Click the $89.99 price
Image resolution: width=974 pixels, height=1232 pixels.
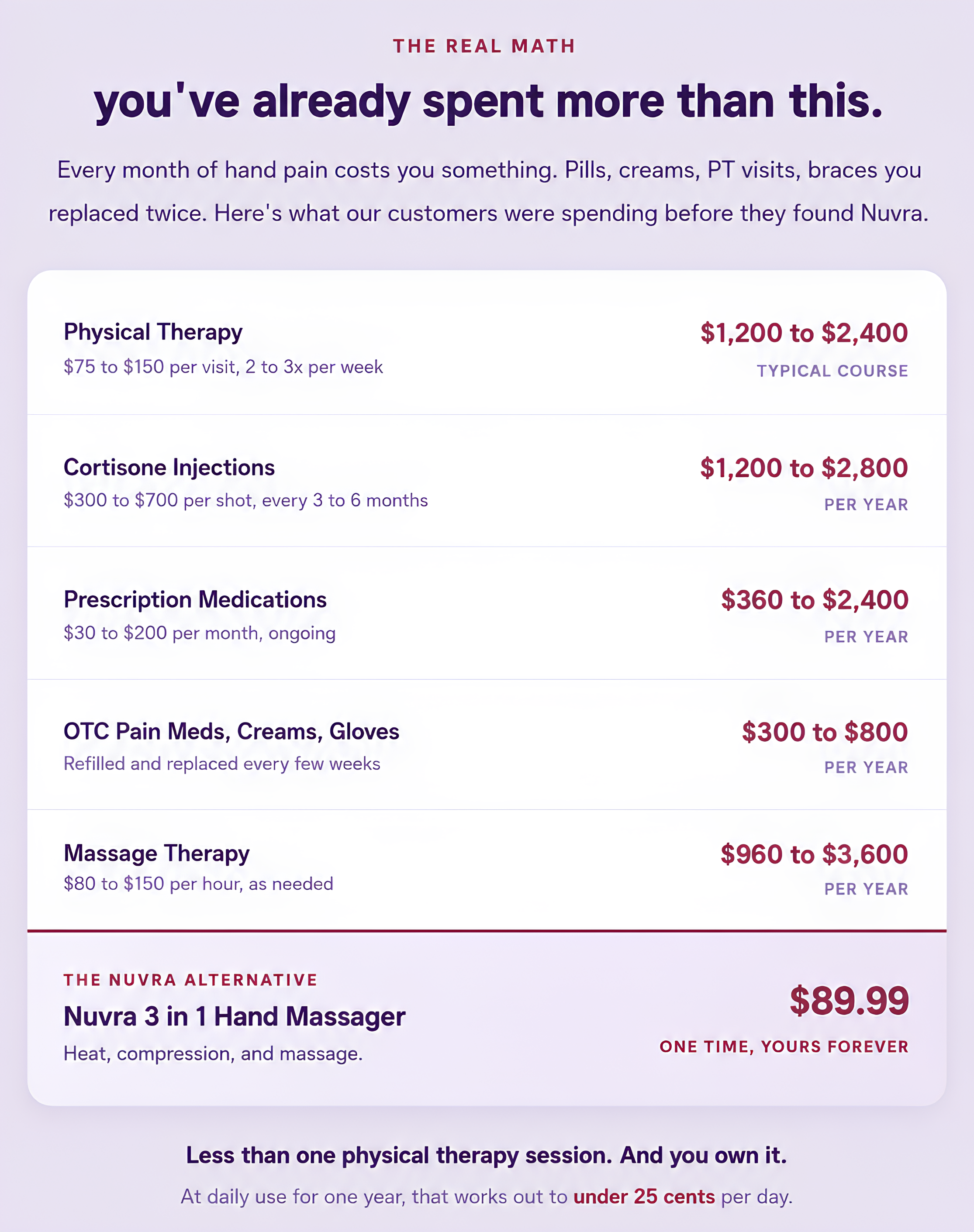click(849, 1001)
